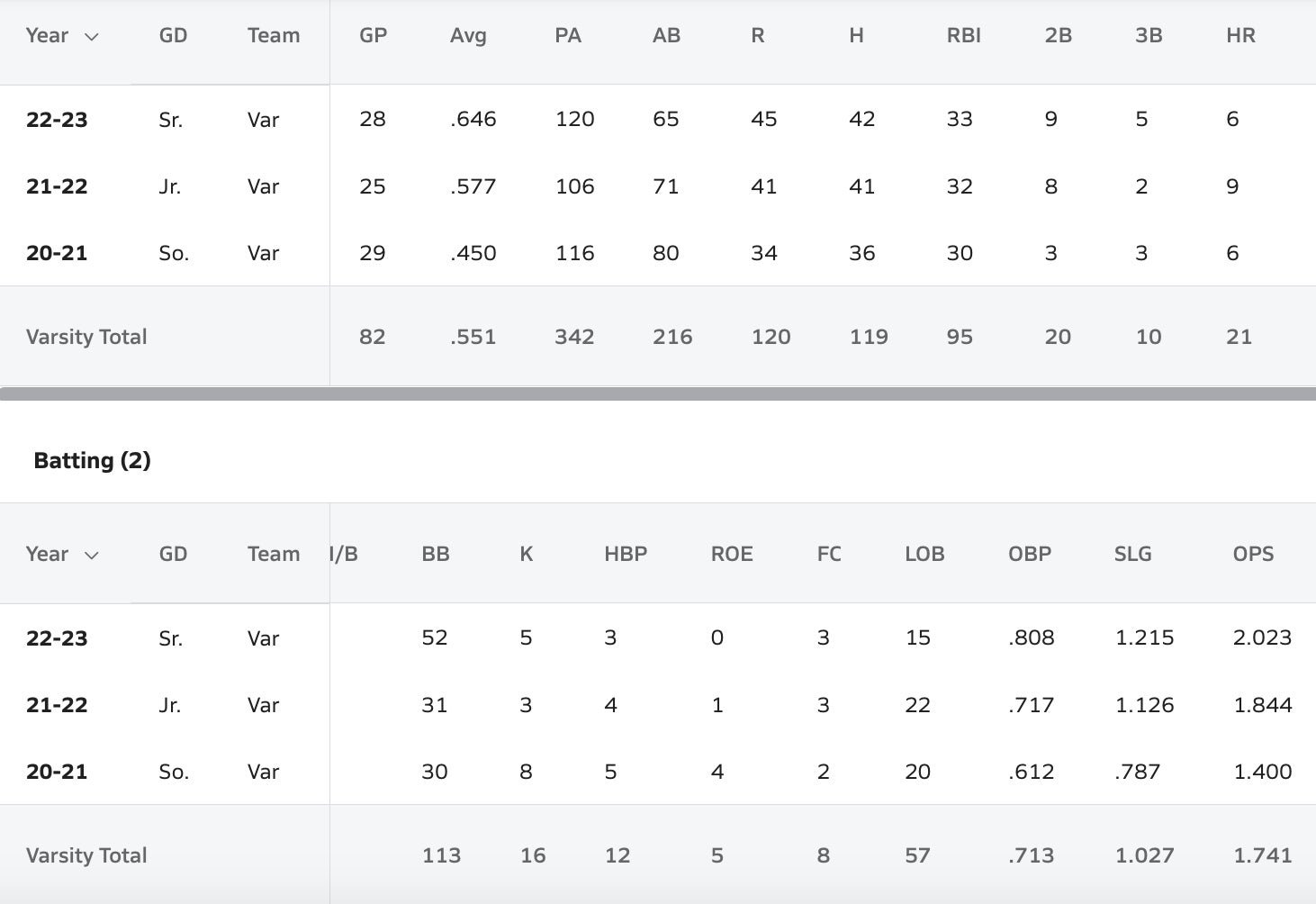
Task: Sort top table by HR column header
Action: [x=1240, y=36]
